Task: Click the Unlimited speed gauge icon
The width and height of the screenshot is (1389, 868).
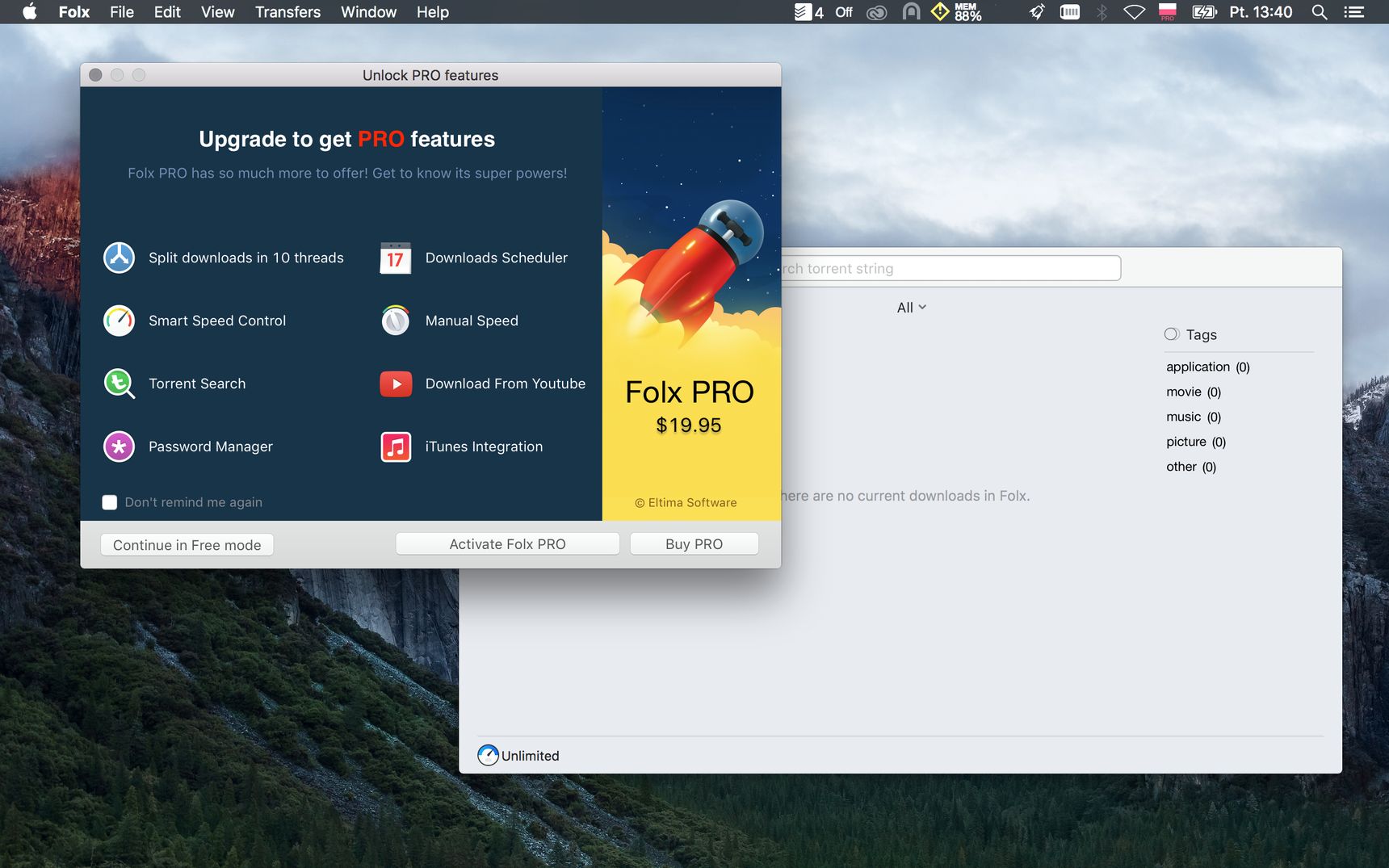Action: pyautogui.click(x=488, y=755)
